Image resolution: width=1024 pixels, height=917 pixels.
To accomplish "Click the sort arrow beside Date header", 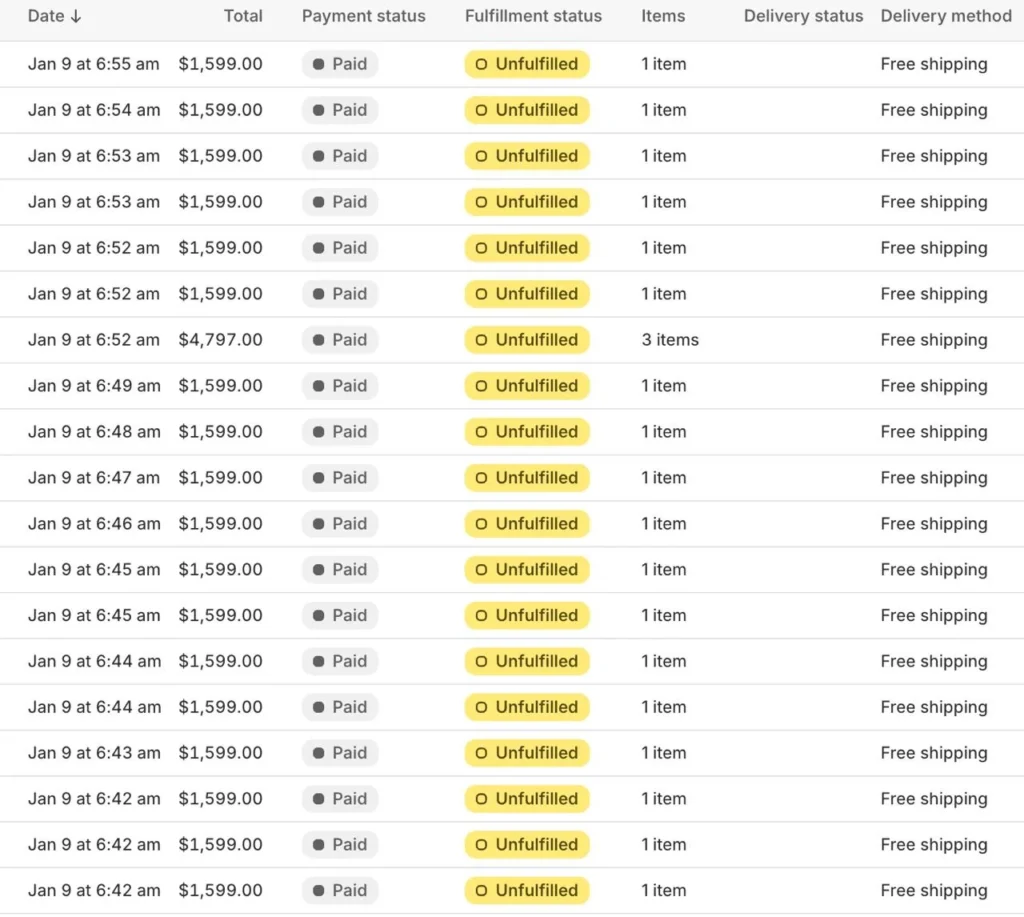I will (x=76, y=16).
